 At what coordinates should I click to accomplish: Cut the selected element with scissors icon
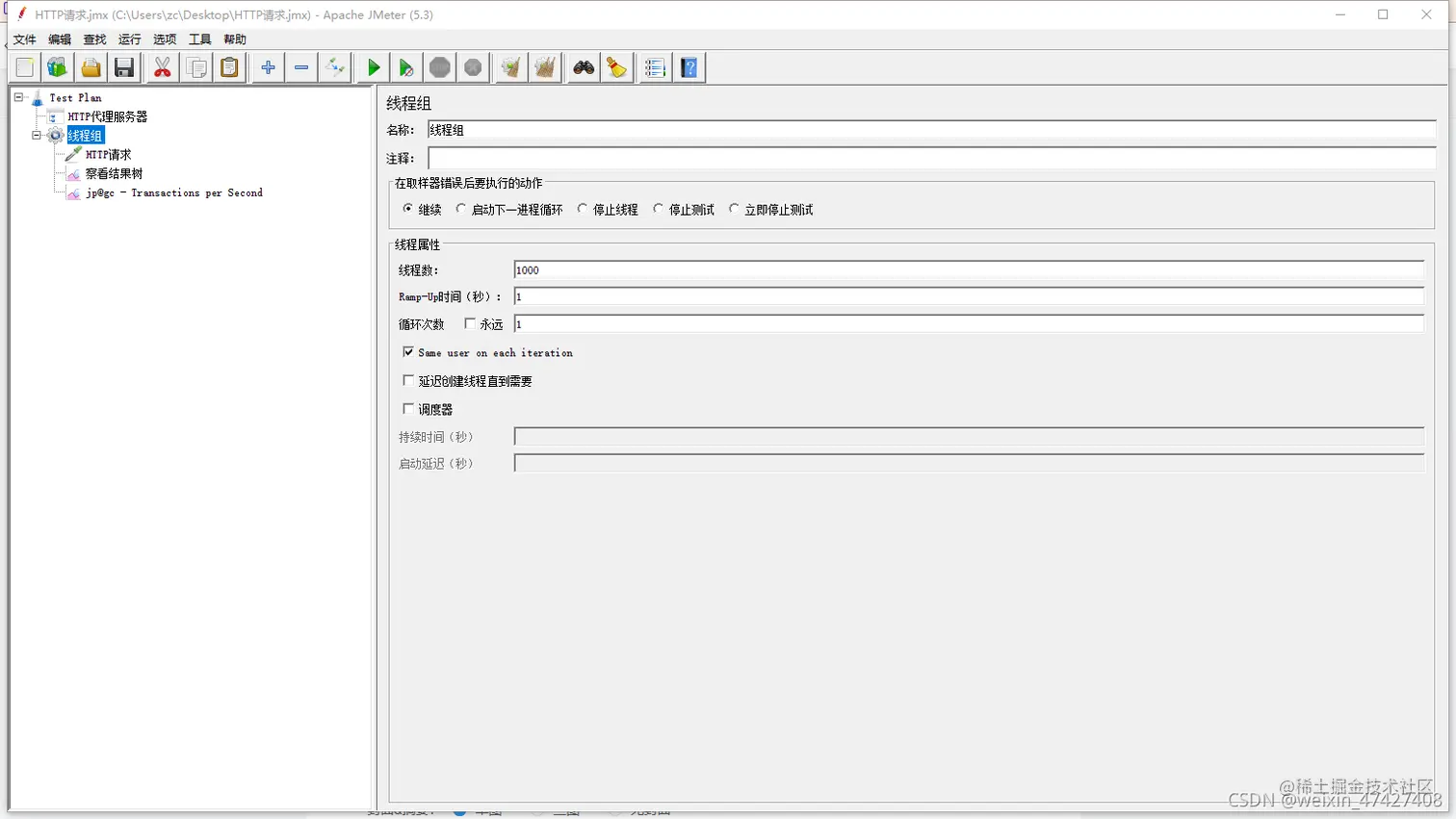[163, 67]
